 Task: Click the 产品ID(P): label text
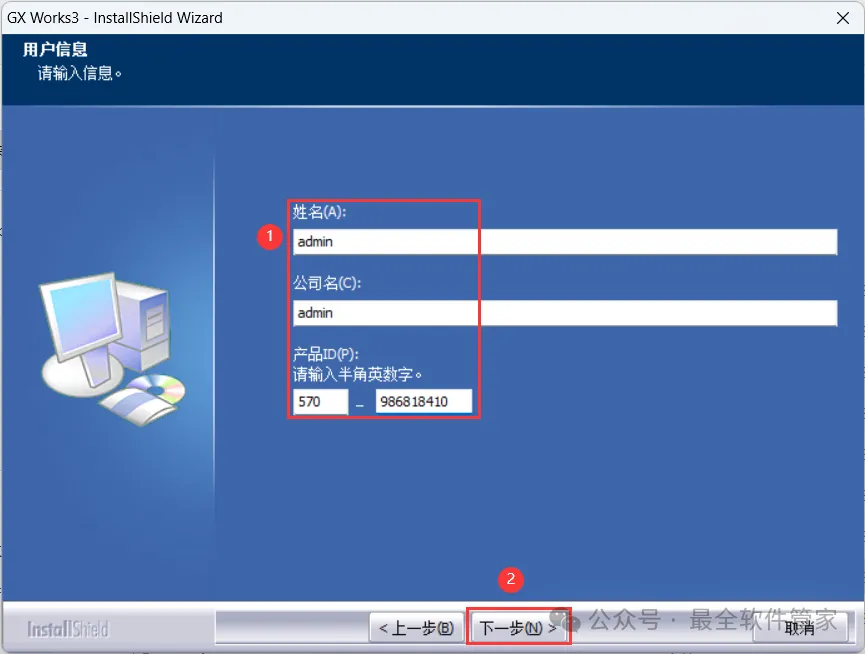point(325,353)
